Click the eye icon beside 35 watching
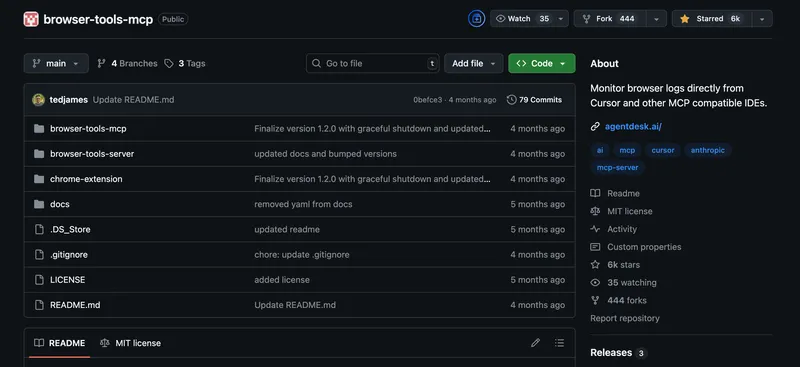 595,282
